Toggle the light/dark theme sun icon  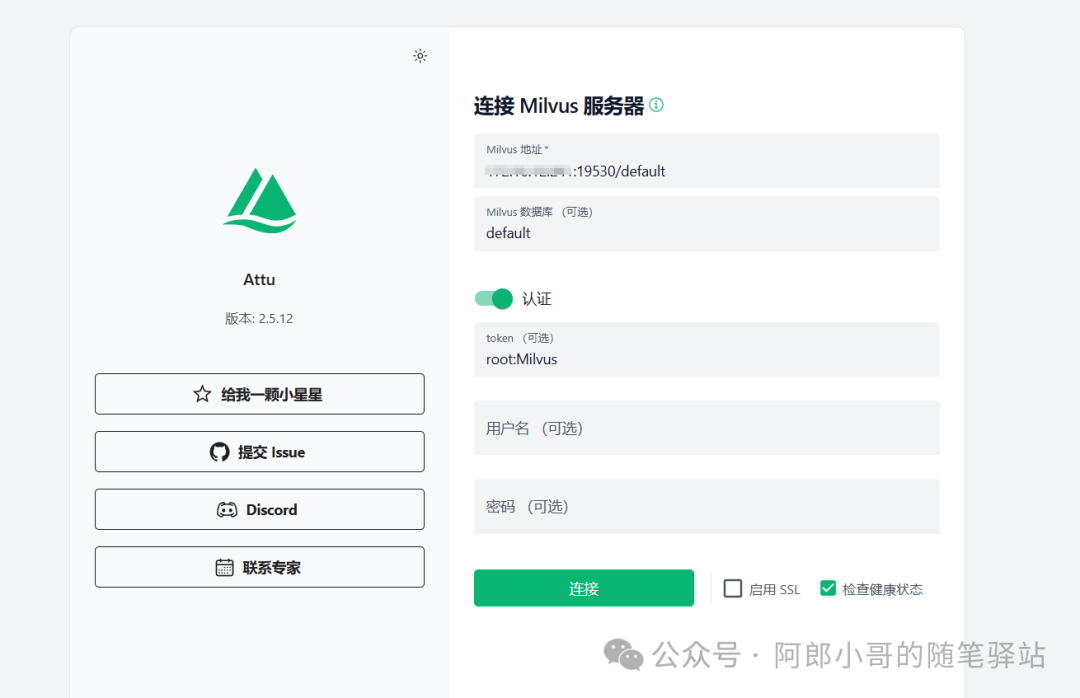coord(420,56)
